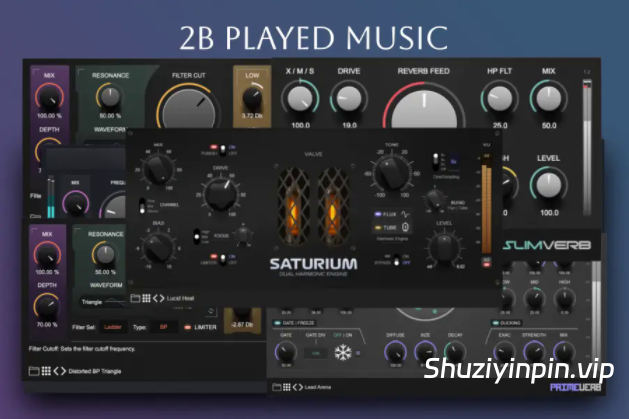The image size is (629, 419).
Task: Click the PrimeVerb High band knob
Action: point(564,298)
